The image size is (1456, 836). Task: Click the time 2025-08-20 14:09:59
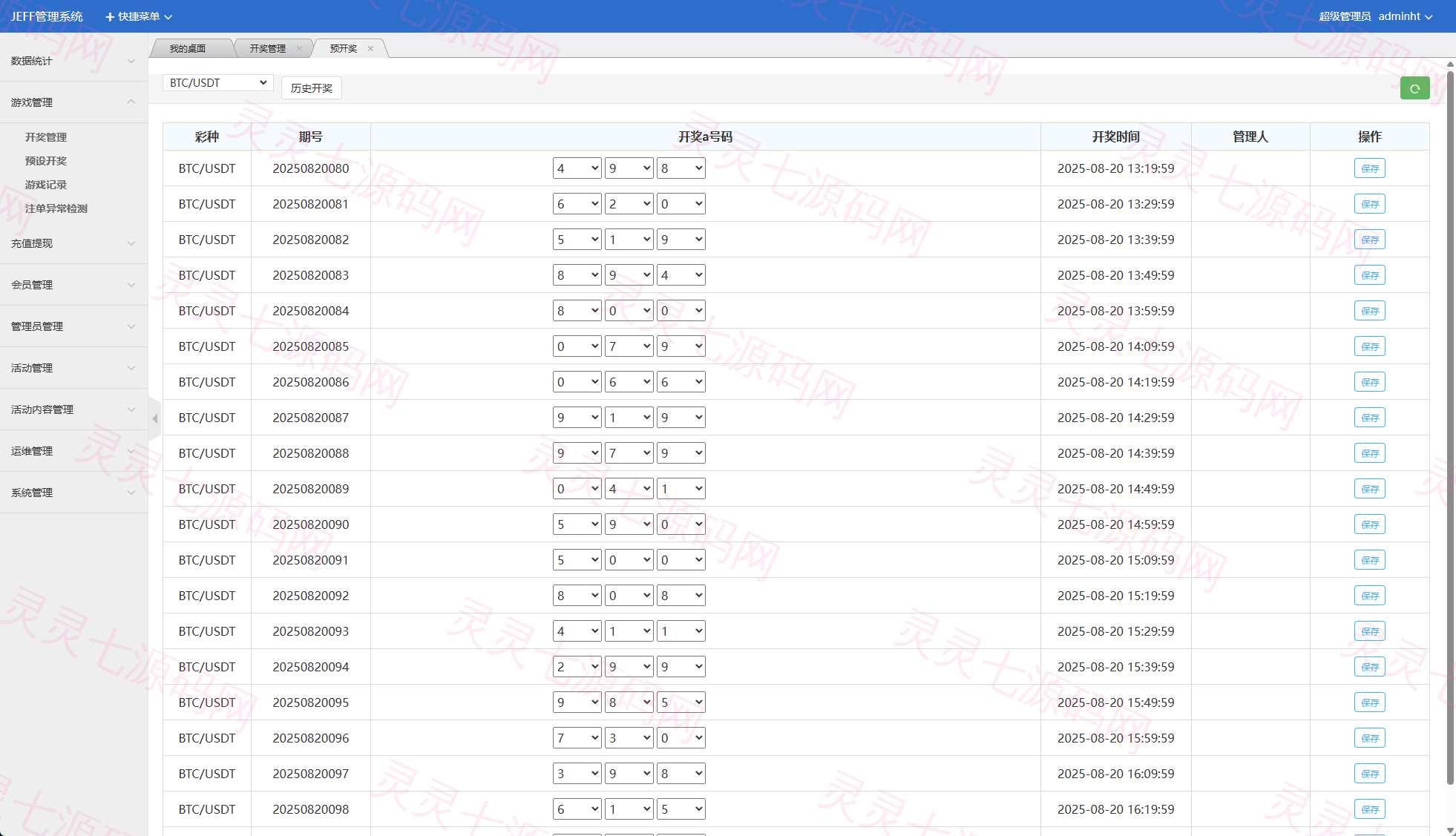(1115, 346)
